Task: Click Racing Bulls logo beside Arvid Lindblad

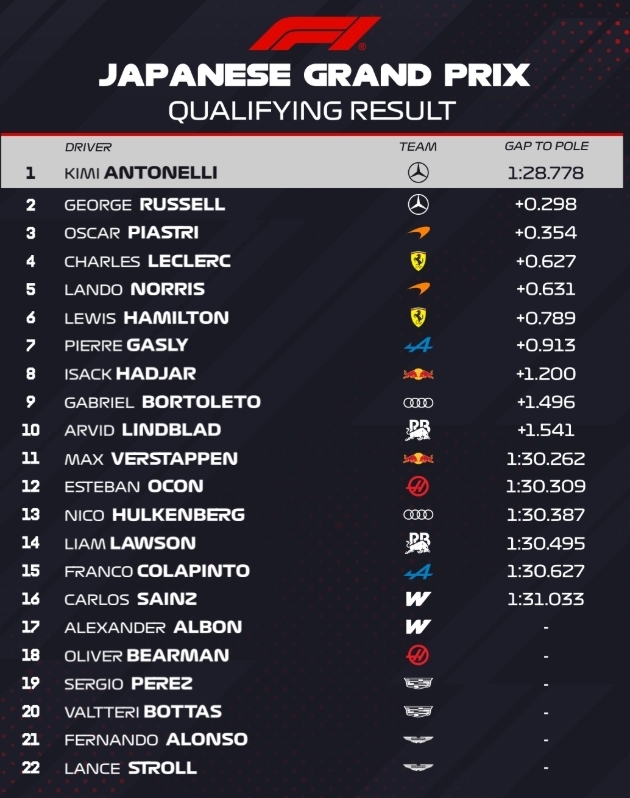Action: [418, 430]
